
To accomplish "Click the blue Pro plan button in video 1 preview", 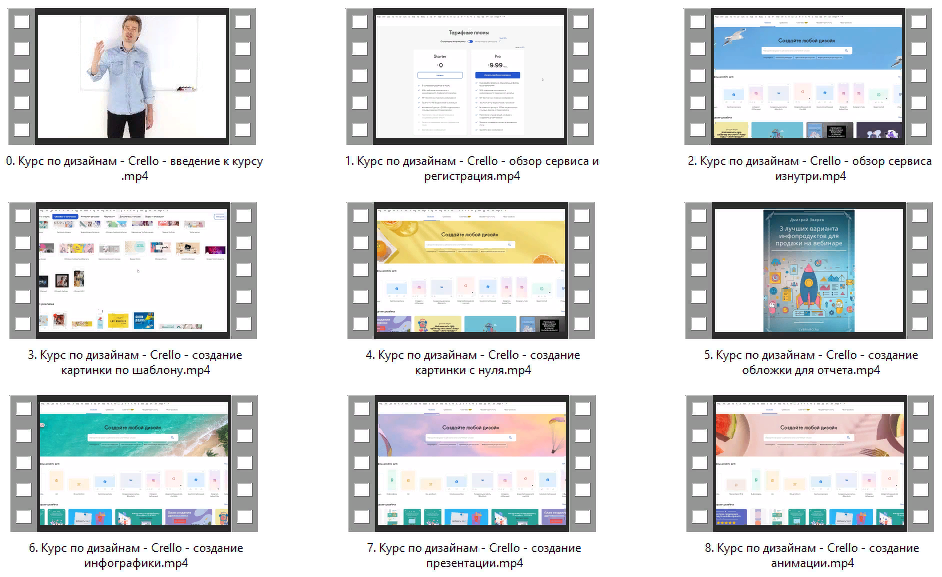I will (500, 75).
